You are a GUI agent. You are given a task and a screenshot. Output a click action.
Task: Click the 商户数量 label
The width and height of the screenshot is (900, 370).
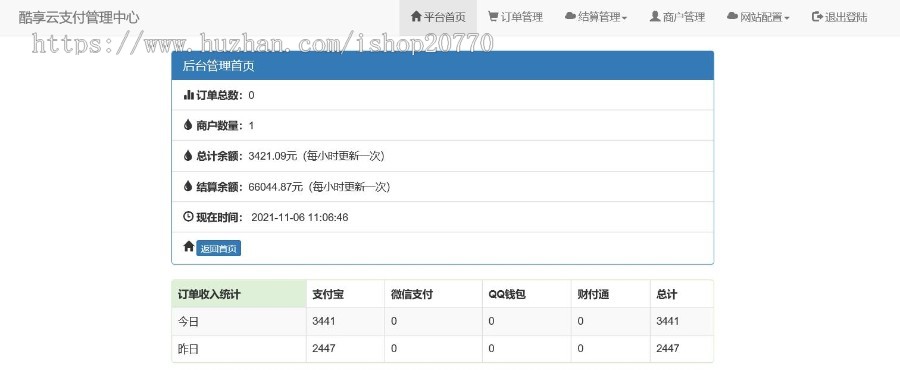219,126
